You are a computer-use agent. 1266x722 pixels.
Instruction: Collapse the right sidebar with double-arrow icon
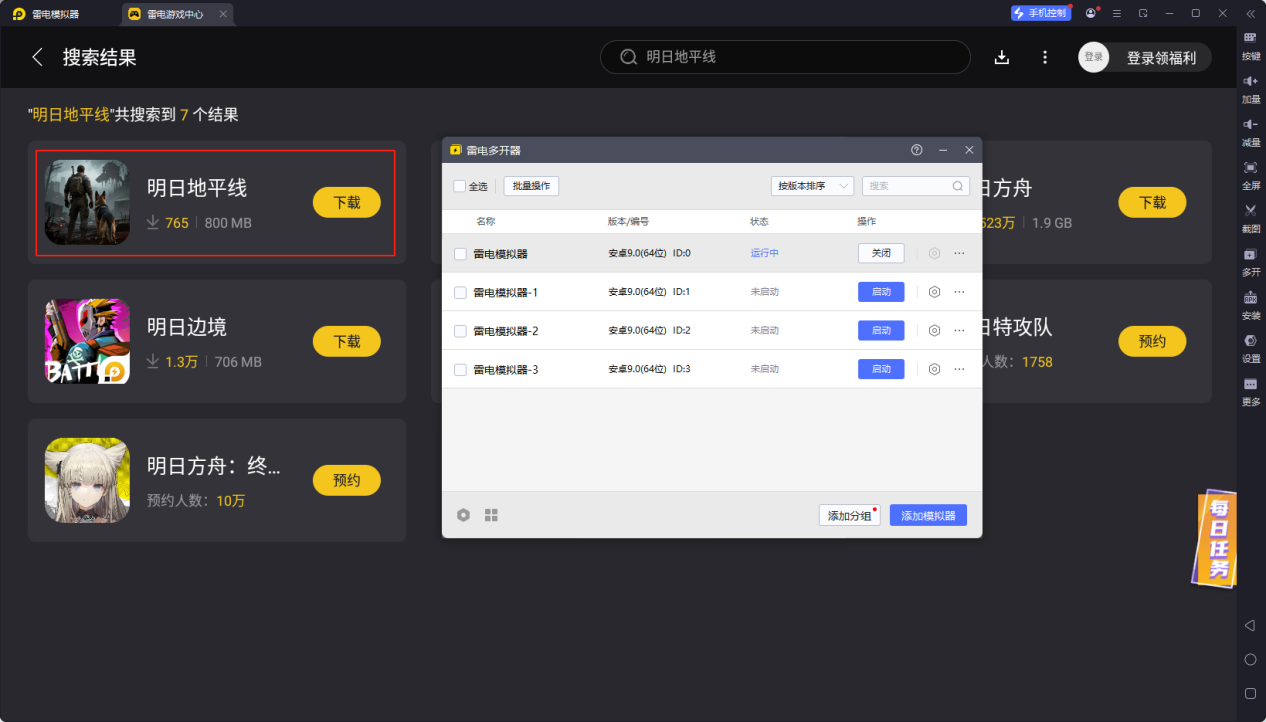tap(1250, 13)
